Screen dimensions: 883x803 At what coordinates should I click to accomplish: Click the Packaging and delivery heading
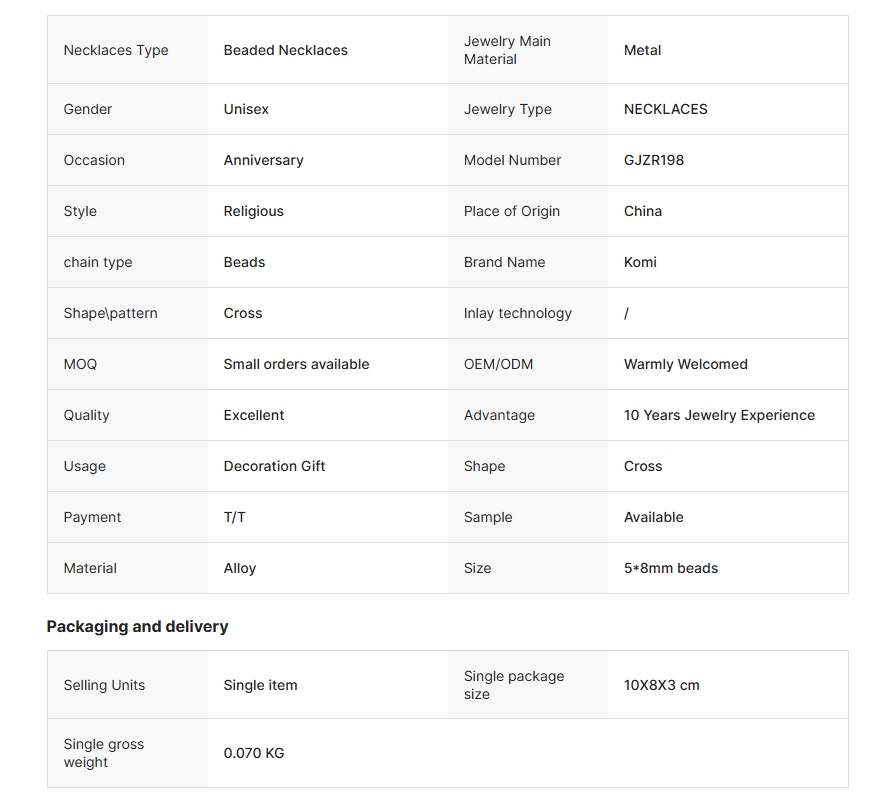pos(137,626)
